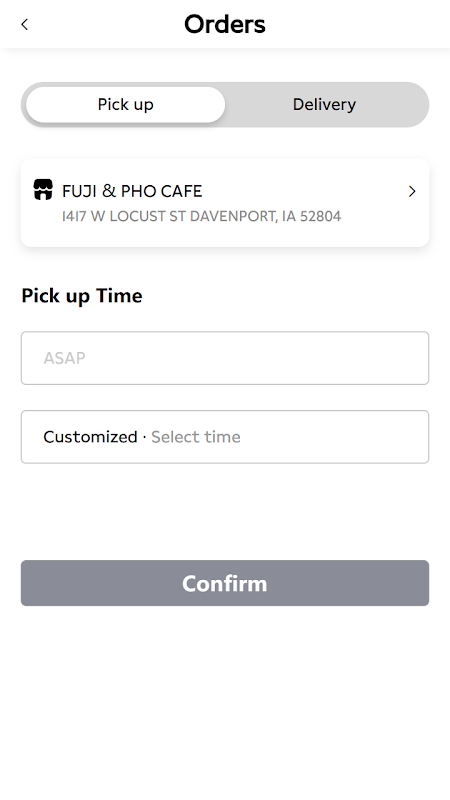The image size is (450, 800).
Task: Select the Pick up option
Action: (x=126, y=105)
